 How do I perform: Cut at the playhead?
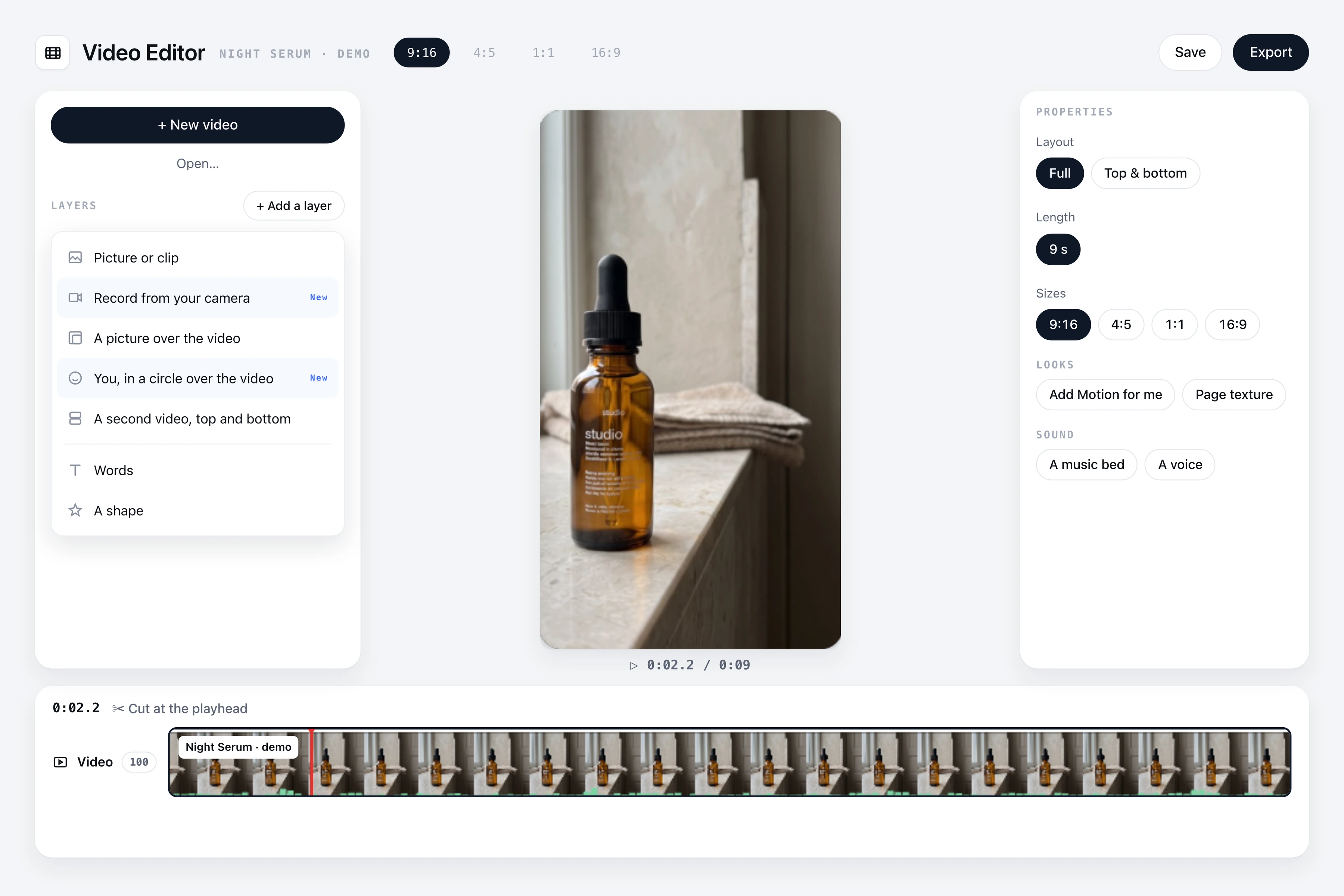[x=180, y=709]
